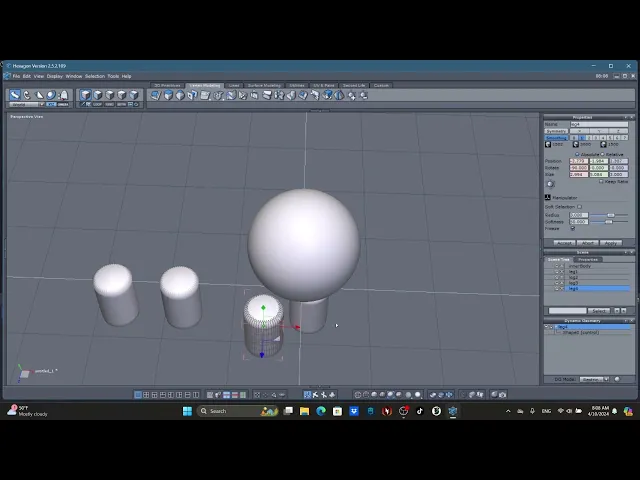
Task: Click the blue-topped cube Vertex Modeling tool
Action: (x=168, y=95)
